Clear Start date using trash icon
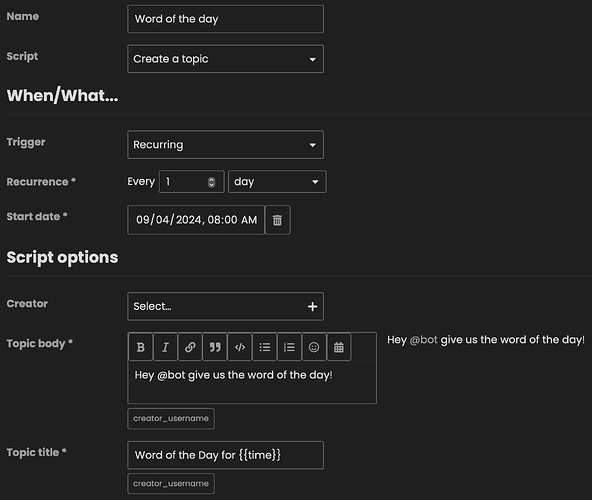Viewport: 592px width, 500px height. 278,220
